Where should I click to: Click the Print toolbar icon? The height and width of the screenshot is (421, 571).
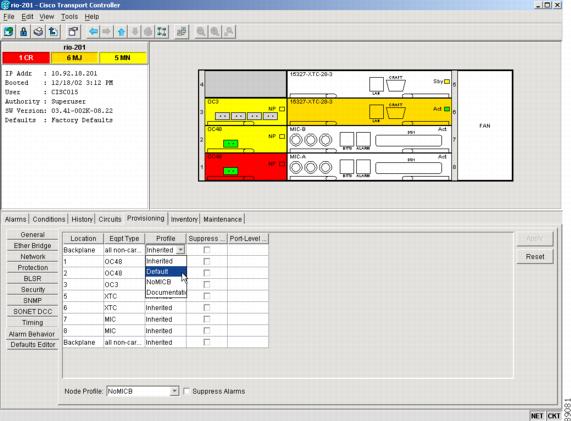click(38, 32)
